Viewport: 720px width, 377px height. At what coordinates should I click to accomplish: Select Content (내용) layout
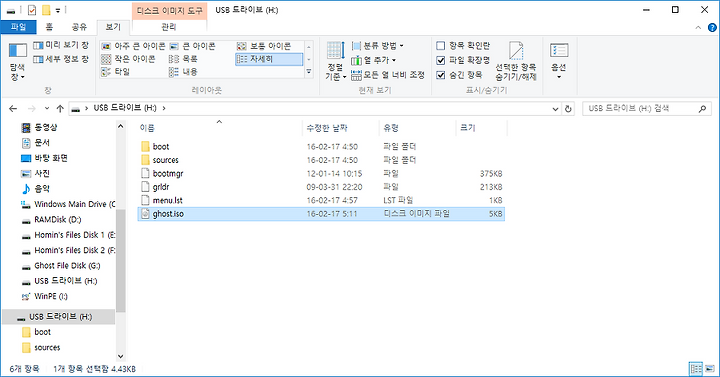tap(183, 72)
